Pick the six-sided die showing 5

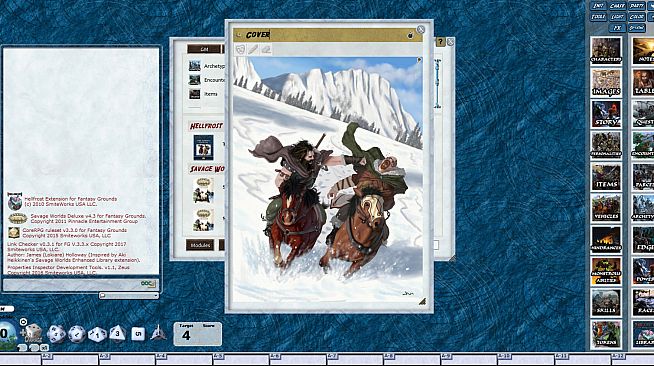coord(138,333)
